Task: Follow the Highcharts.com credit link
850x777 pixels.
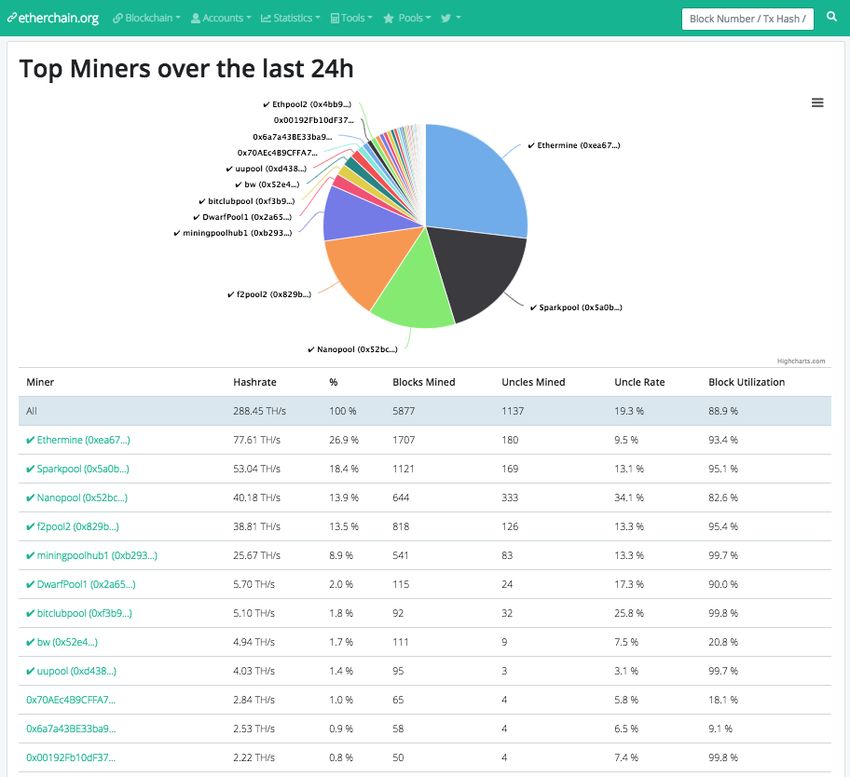Action: pyautogui.click(x=801, y=361)
